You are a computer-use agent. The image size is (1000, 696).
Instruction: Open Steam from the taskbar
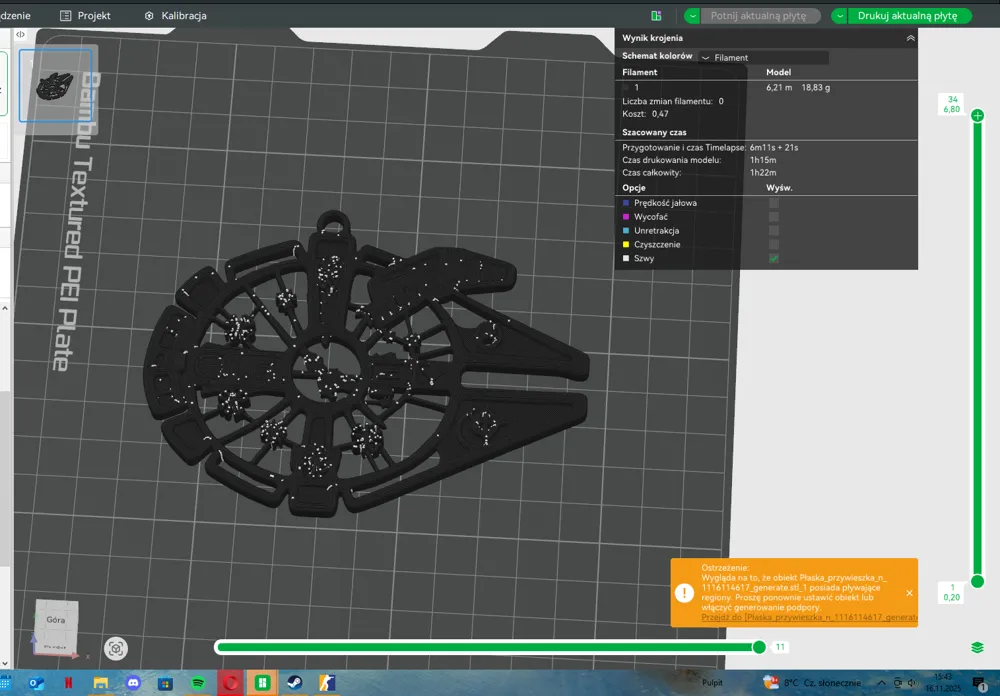[x=295, y=683]
